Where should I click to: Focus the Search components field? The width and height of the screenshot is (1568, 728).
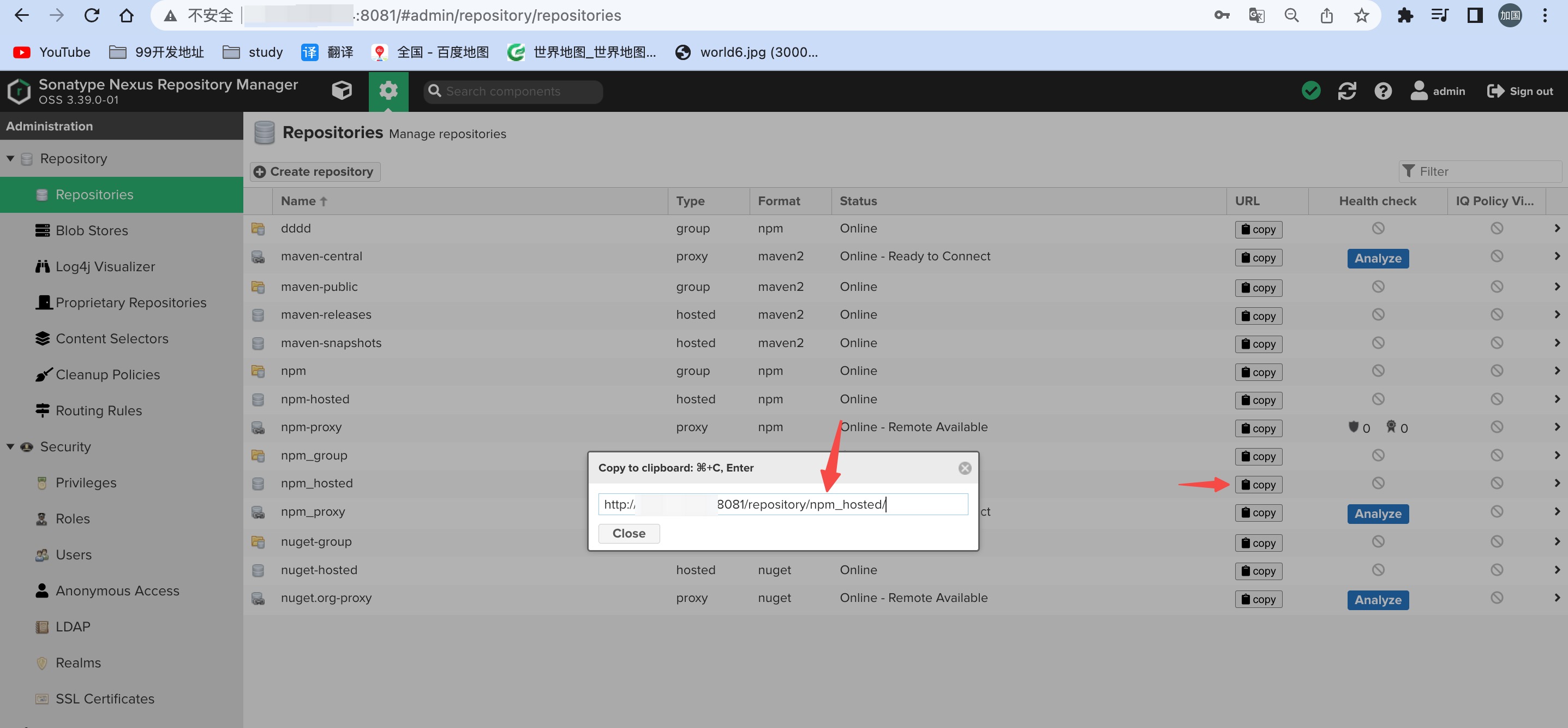point(513,91)
